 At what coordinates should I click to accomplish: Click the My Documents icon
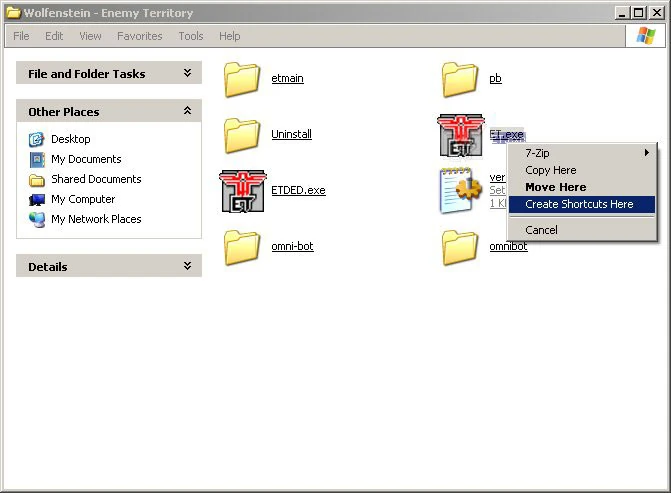coord(37,160)
